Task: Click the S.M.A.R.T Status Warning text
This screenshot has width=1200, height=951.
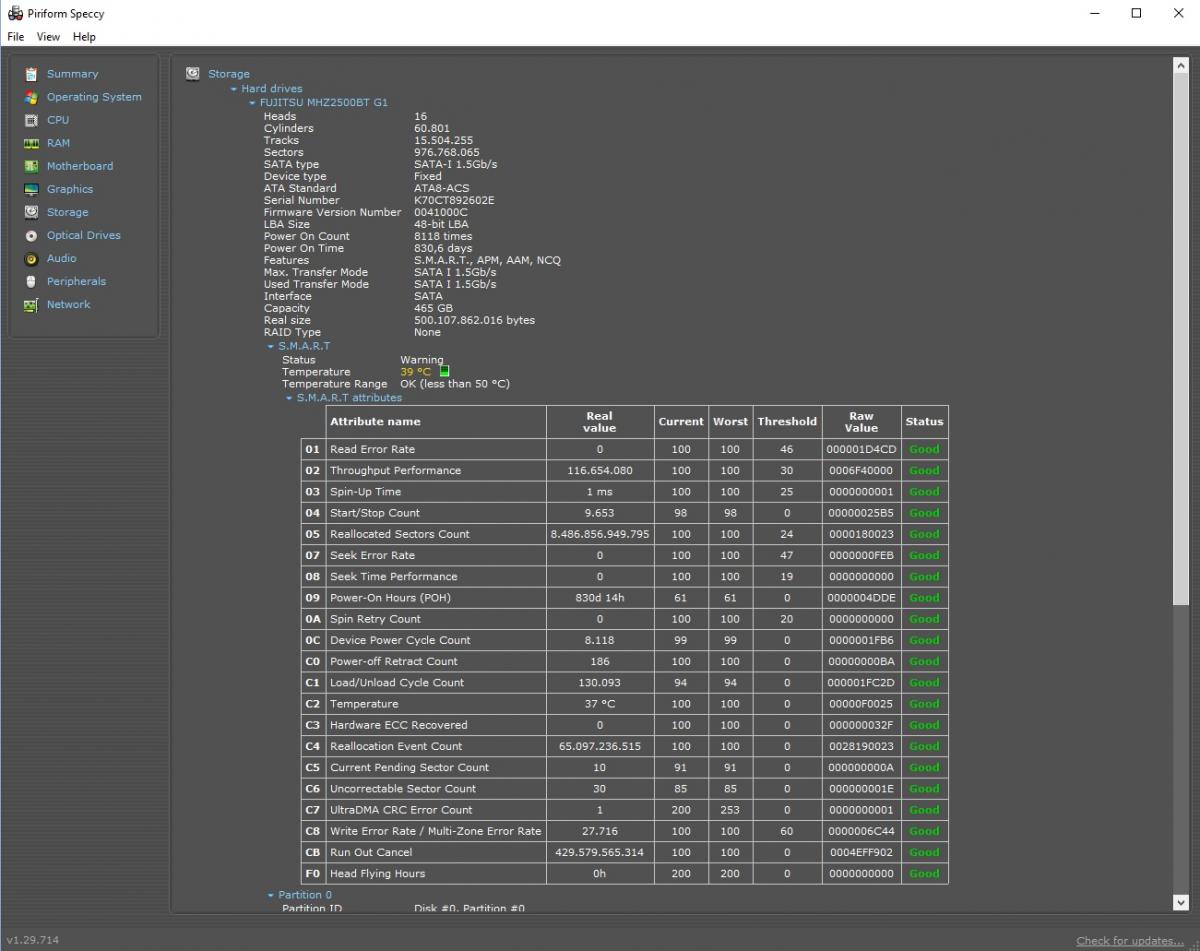Action: point(422,360)
